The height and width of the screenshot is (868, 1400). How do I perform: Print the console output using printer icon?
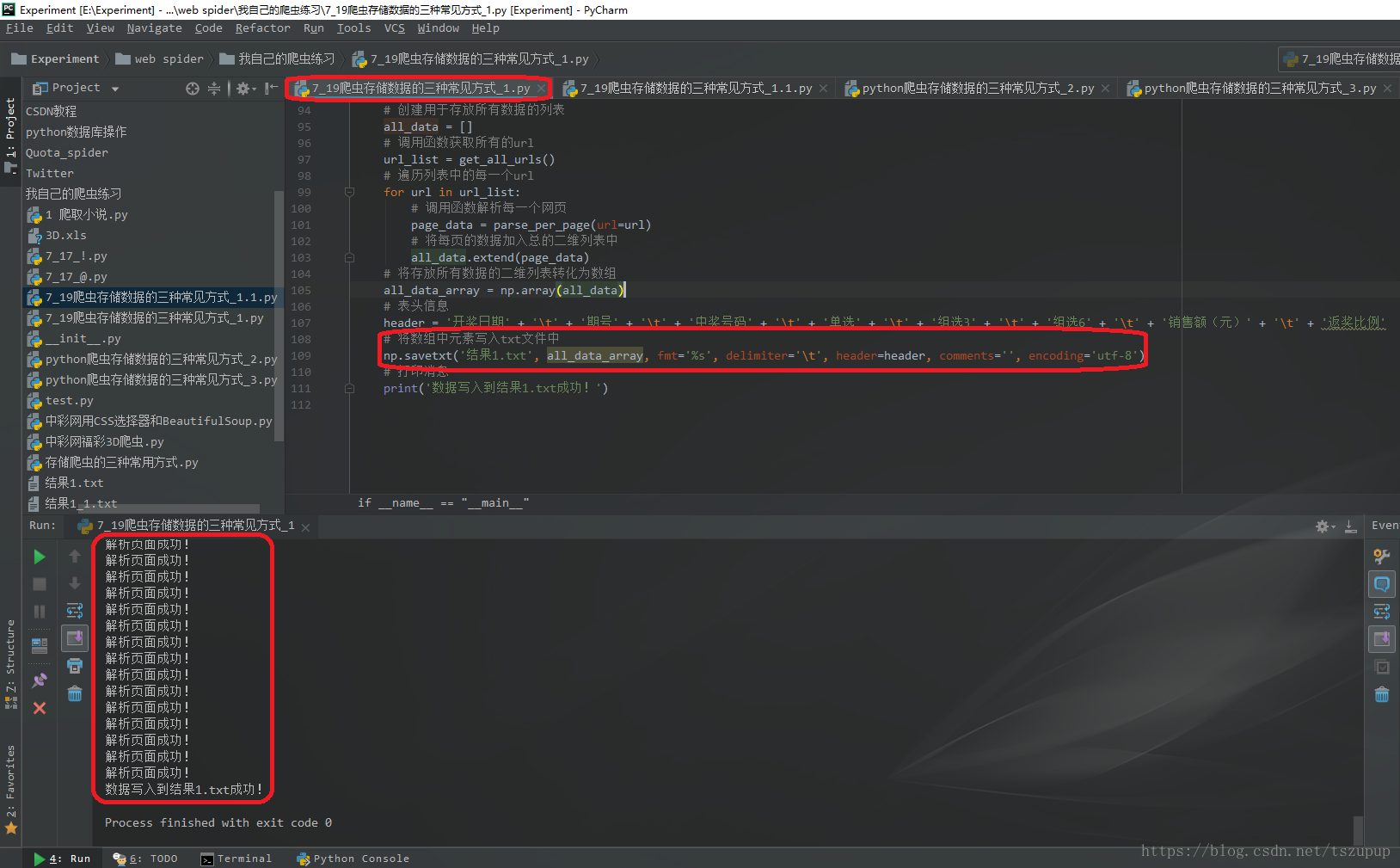(x=75, y=664)
